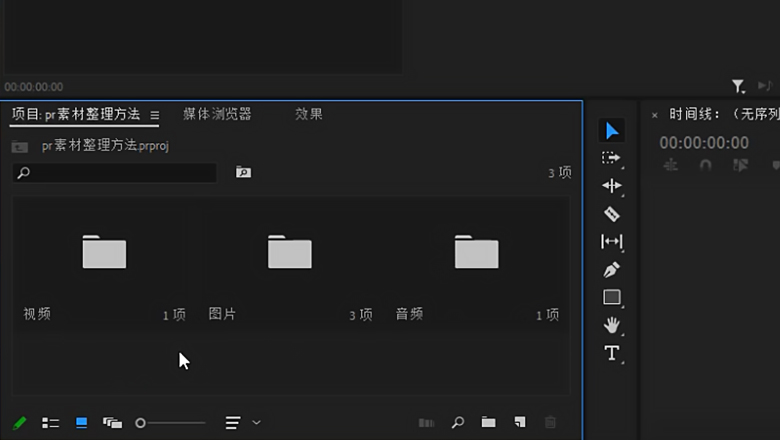Click the Automate to Sequence icon
This screenshot has width=780, height=440.
click(x=426, y=423)
